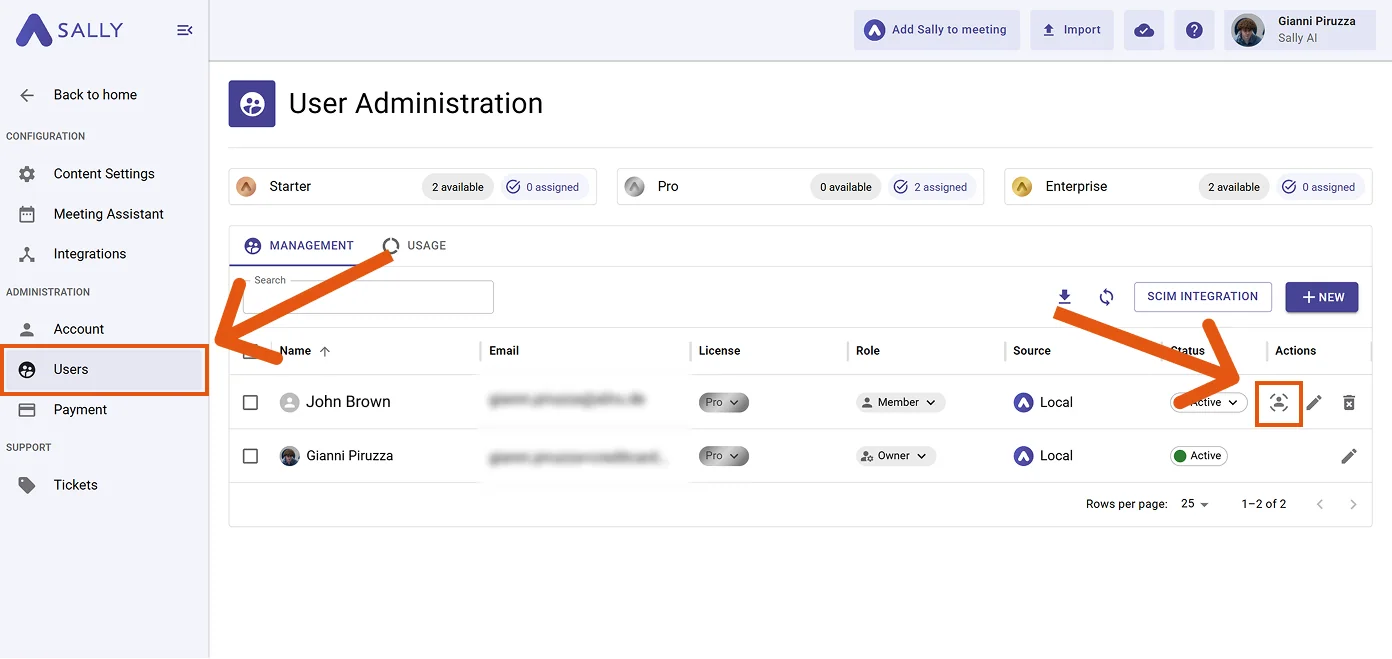
Task: Focus the Search input field
Action: pyautogui.click(x=368, y=297)
